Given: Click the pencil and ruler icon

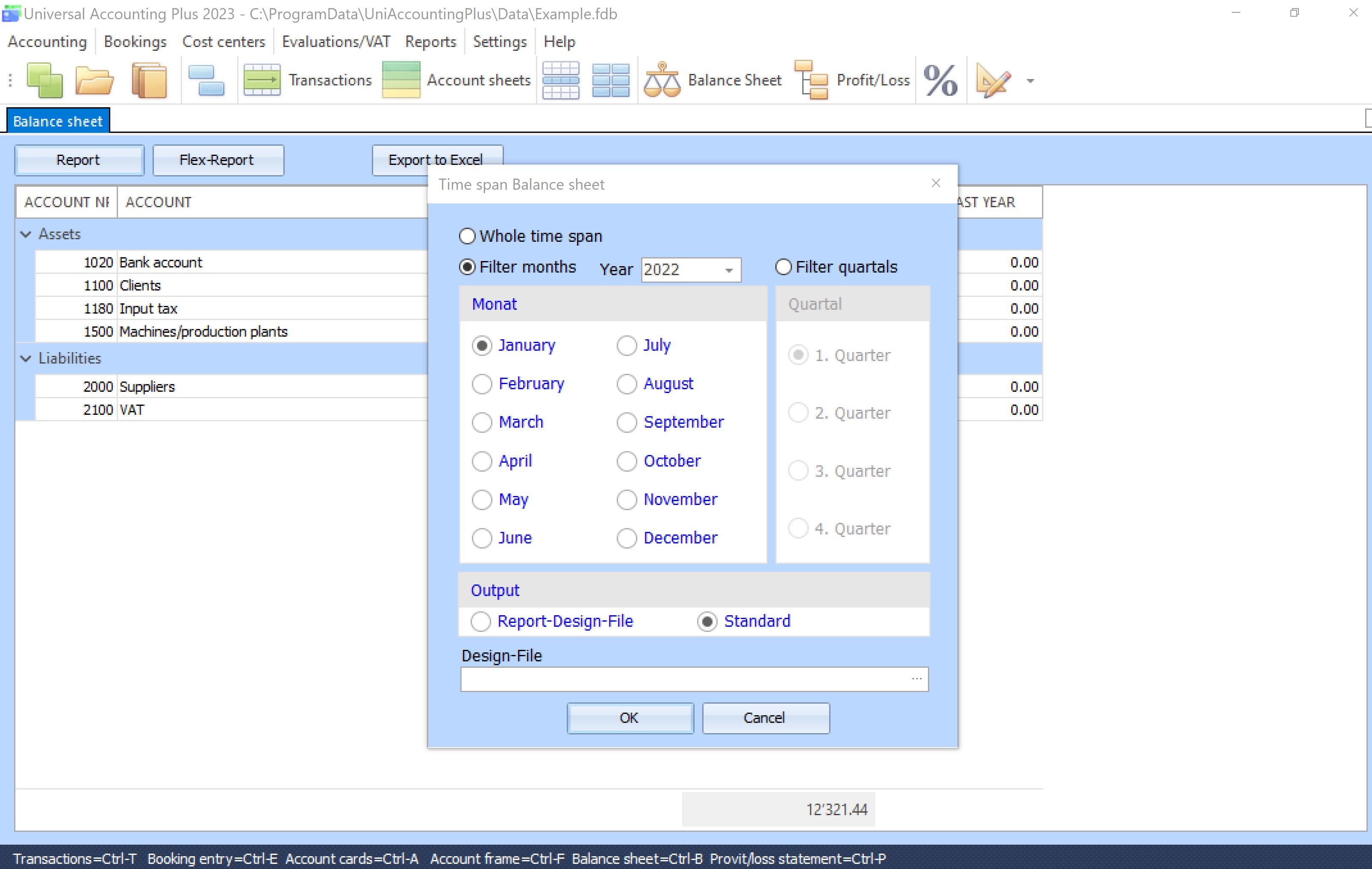Looking at the screenshot, I should click(992, 80).
